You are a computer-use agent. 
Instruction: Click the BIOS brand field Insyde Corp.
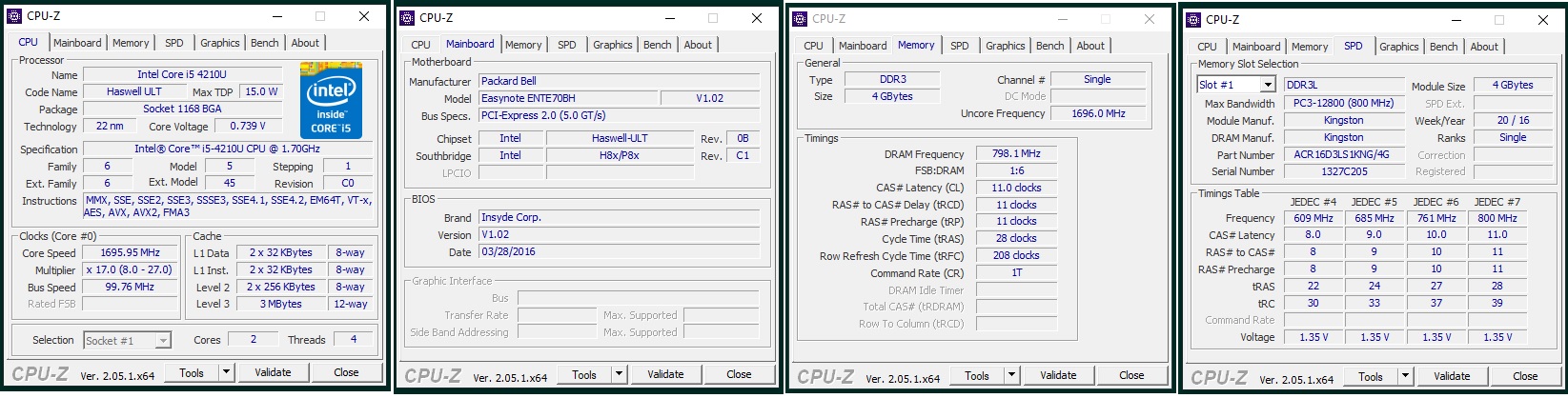coord(619,217)
